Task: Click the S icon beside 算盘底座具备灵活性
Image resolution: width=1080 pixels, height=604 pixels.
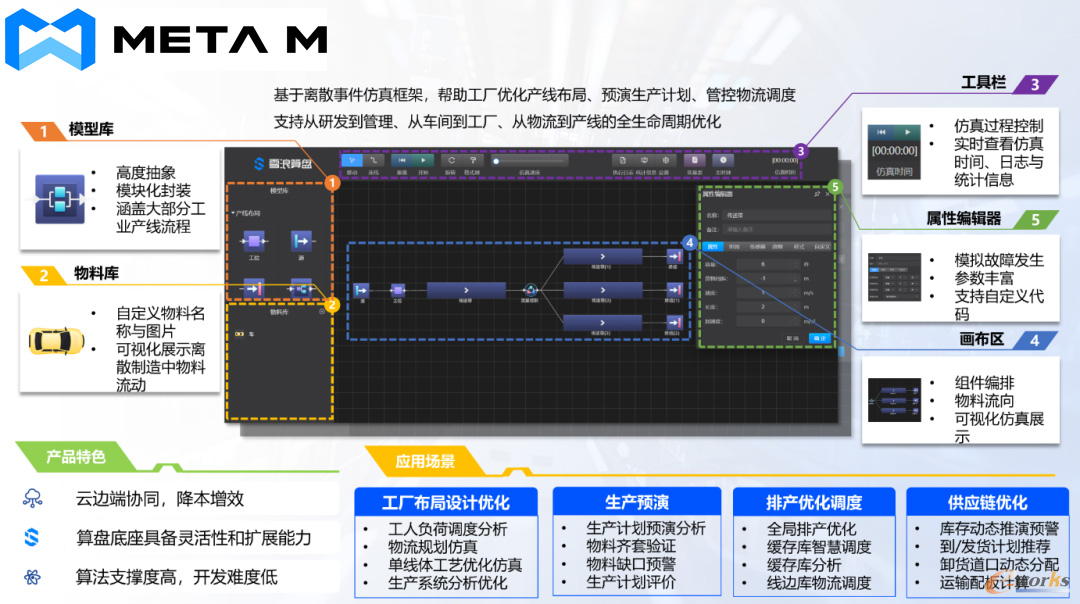Action: 32,537
